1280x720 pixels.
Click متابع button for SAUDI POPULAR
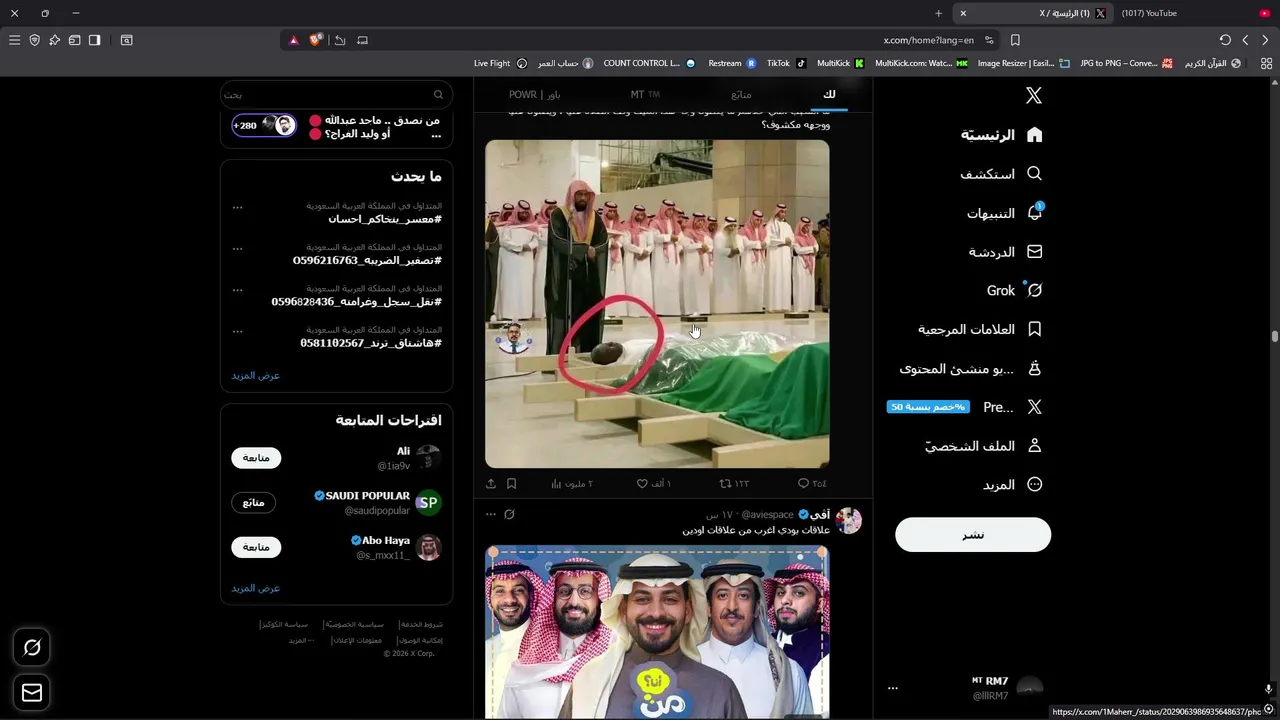253,502
